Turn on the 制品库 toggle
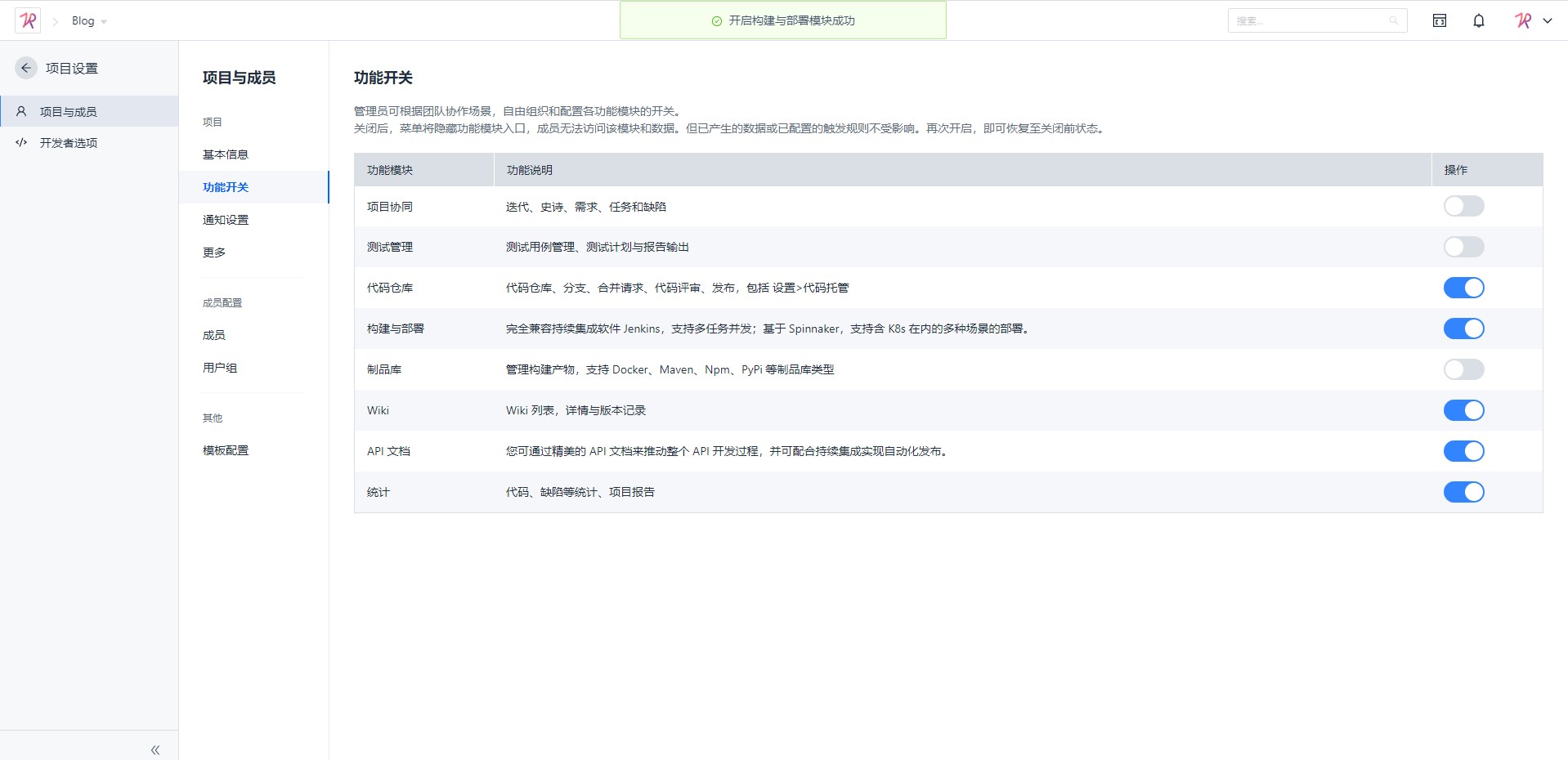1568x760 pixels. [x=1463, y=369]
